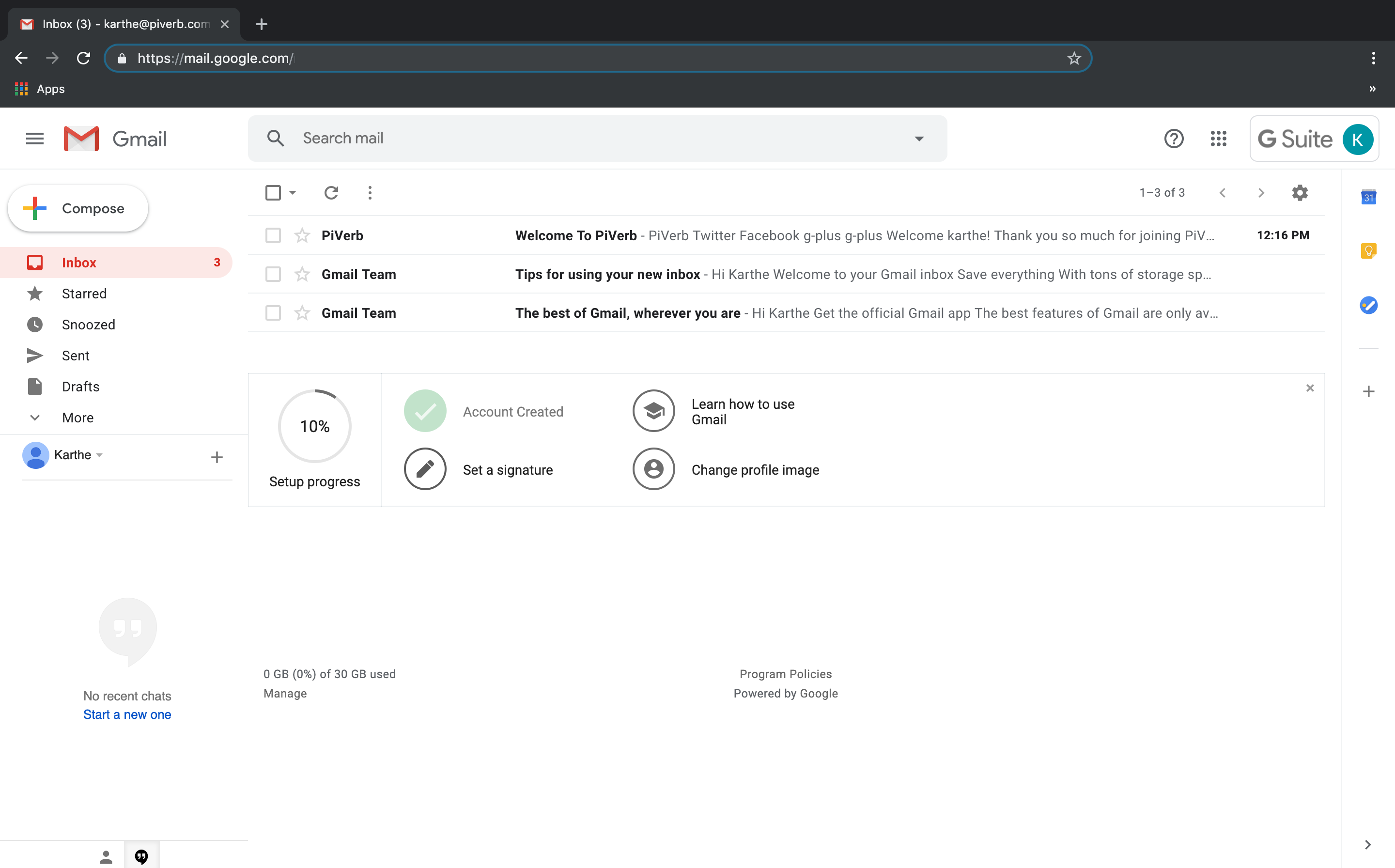This screenshot has width=1395, height=868.
Task: Open the Drafts folder
Action: 116,387
